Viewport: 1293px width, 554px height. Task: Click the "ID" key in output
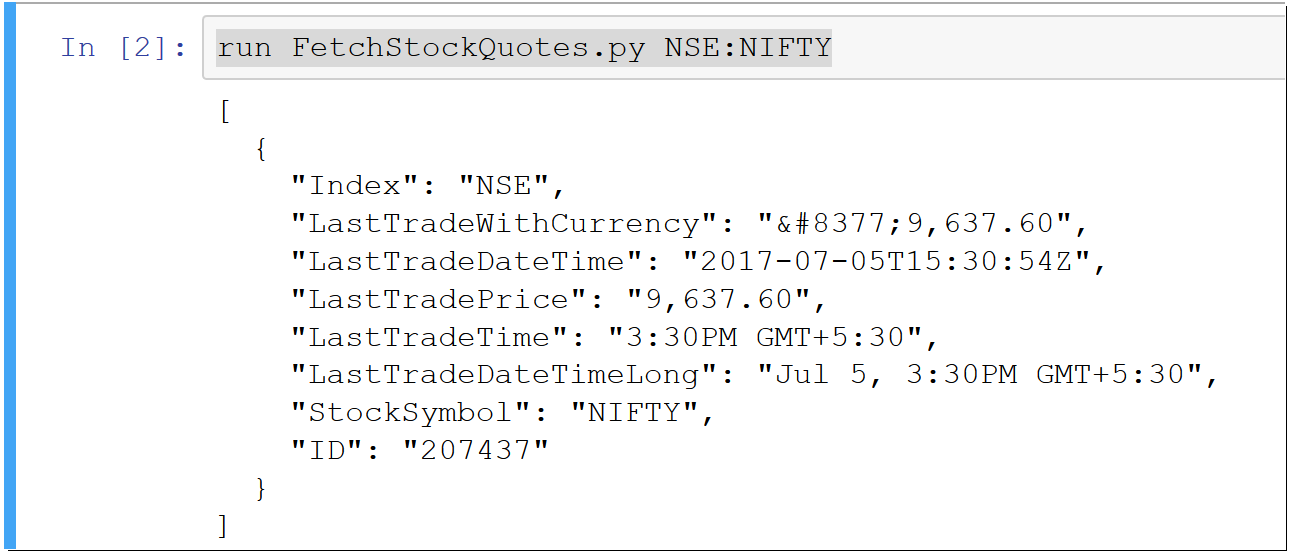(x=329, y=450)
